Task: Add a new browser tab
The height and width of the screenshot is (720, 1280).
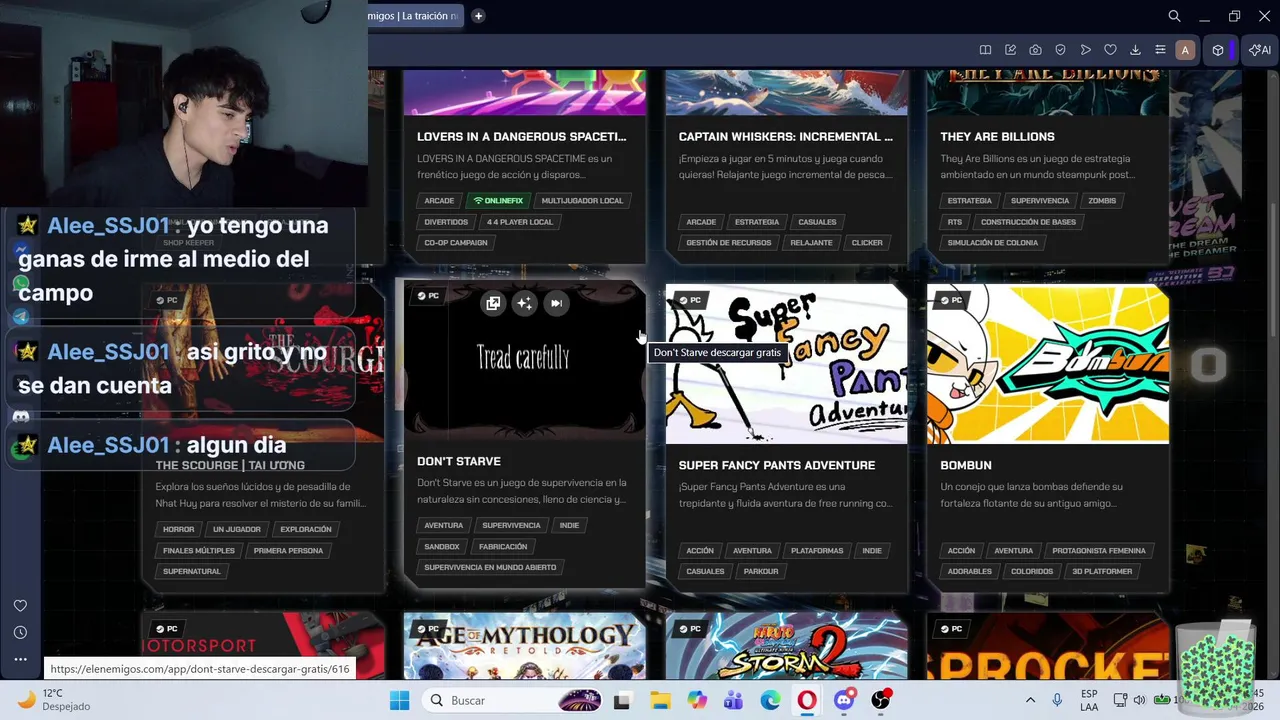Action: click(478, 16)
